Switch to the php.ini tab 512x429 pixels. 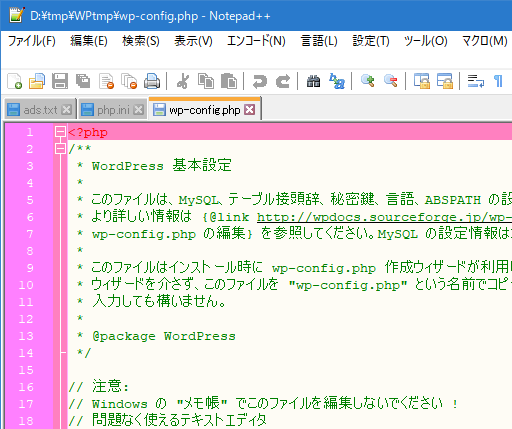tap(113, 110)
